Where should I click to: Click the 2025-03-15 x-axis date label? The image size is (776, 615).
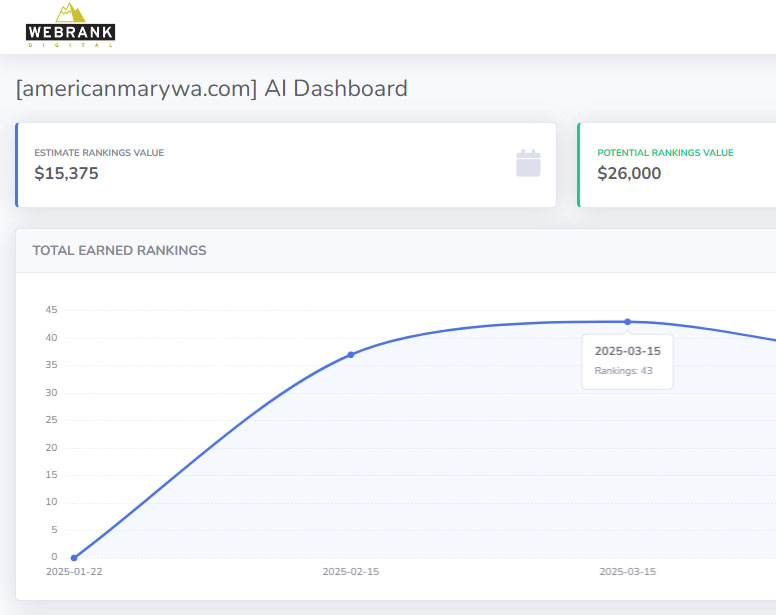pos(627,572)
